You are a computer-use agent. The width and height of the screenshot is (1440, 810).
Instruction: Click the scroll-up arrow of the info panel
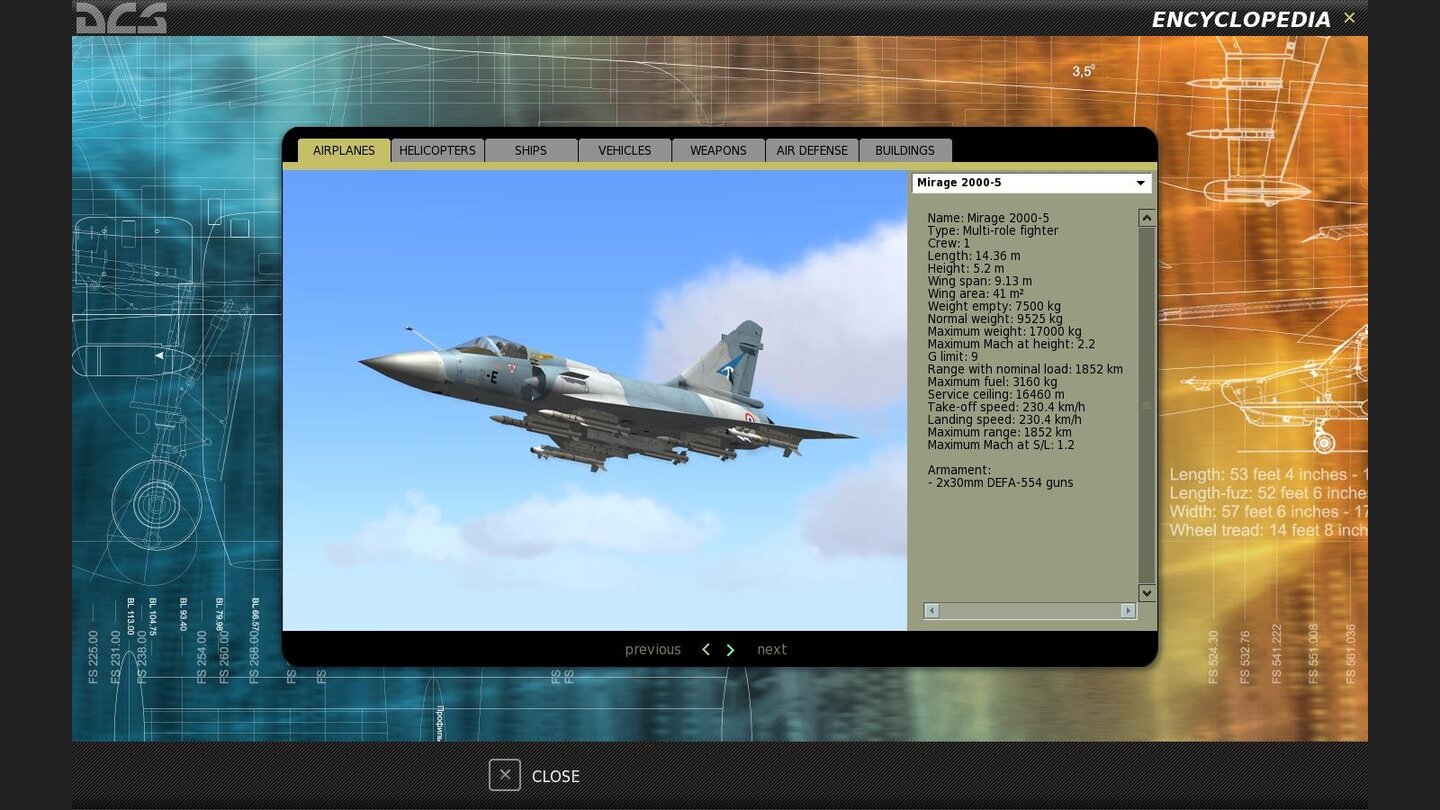1147,218
